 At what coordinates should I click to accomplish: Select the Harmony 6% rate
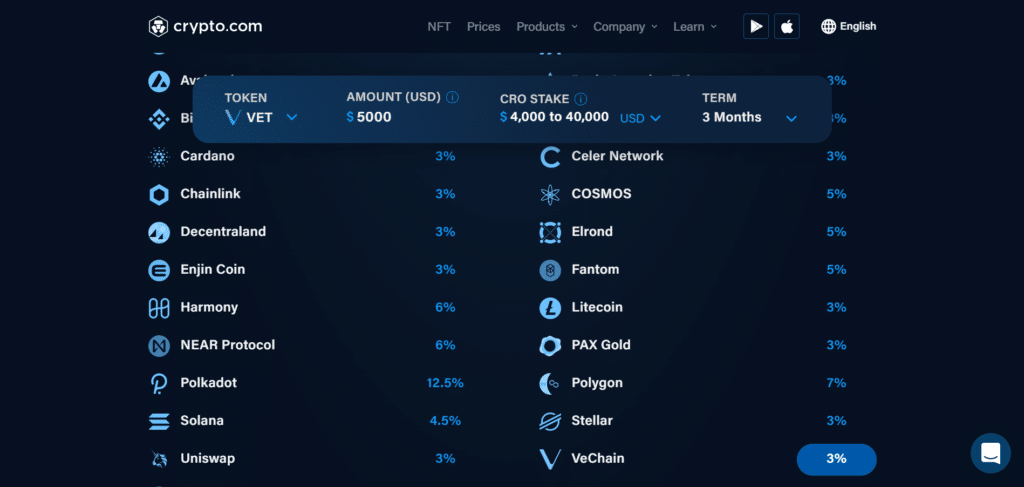[x=445, y=307]
